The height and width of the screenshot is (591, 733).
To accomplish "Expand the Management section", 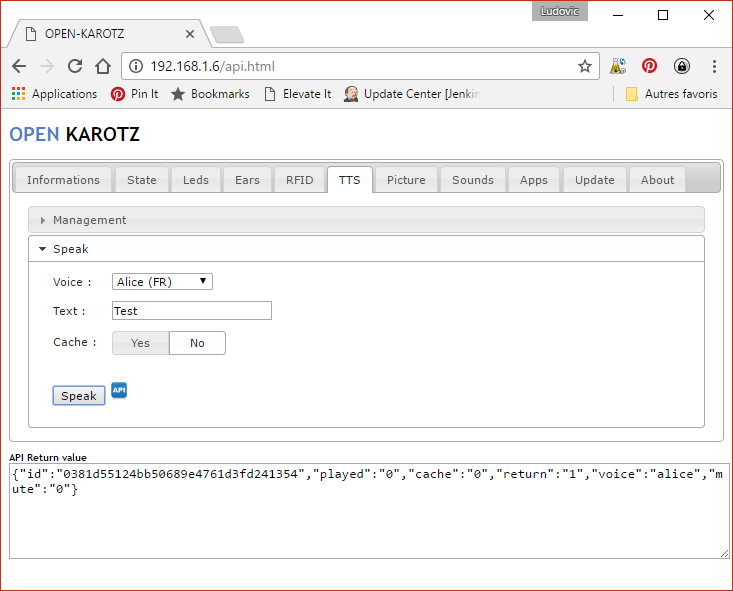I will [366, 220].
